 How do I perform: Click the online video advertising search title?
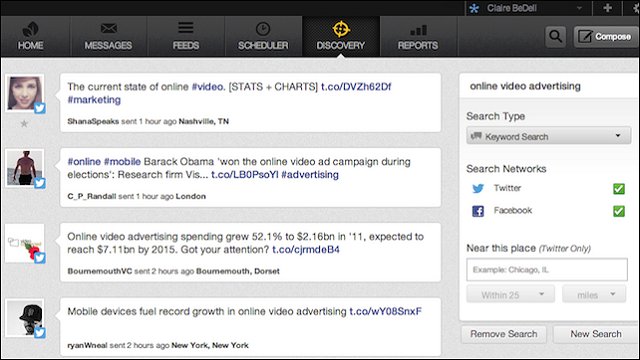coord(525,86)
